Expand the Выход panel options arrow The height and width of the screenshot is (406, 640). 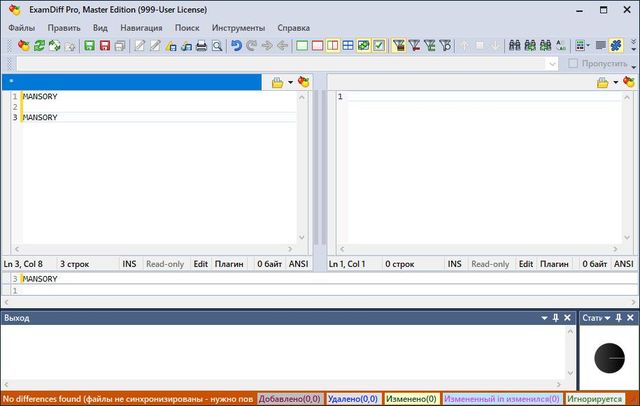tap(544, 318)
